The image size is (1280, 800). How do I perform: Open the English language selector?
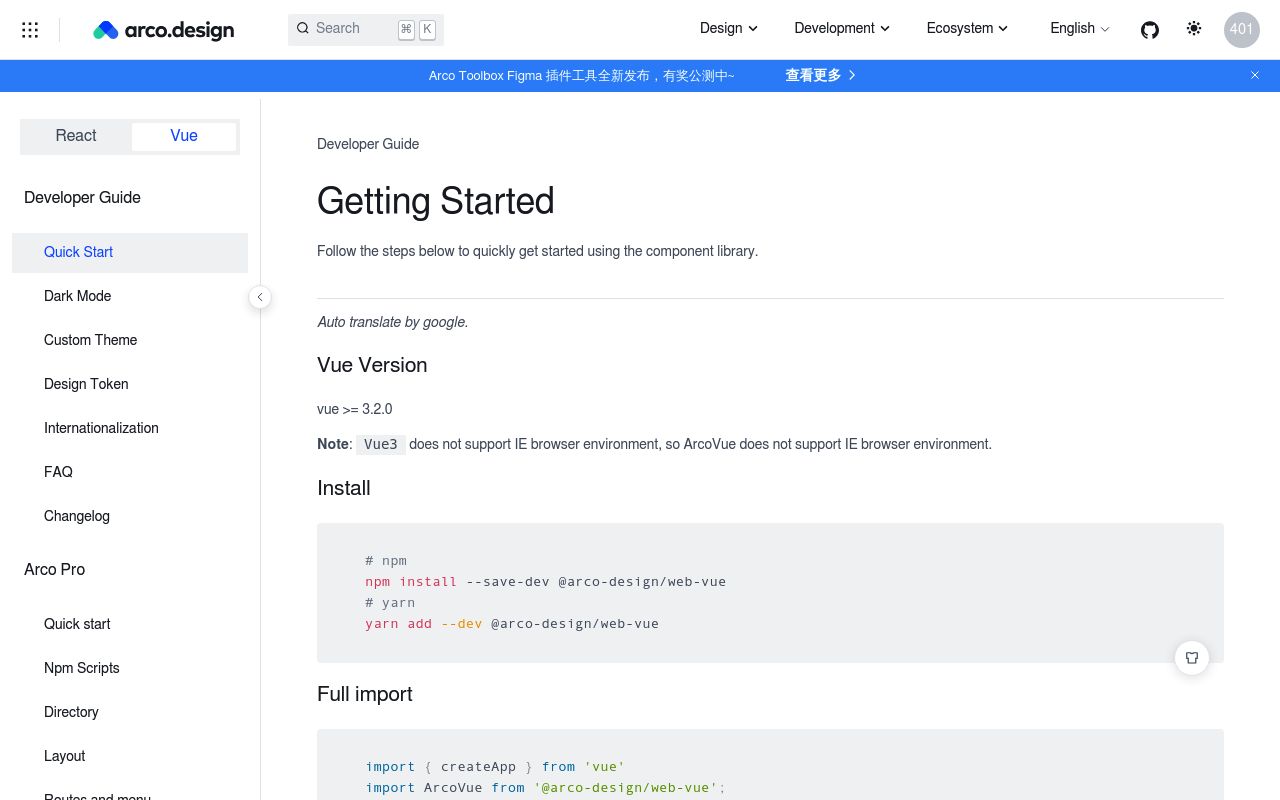(1079, 29)
